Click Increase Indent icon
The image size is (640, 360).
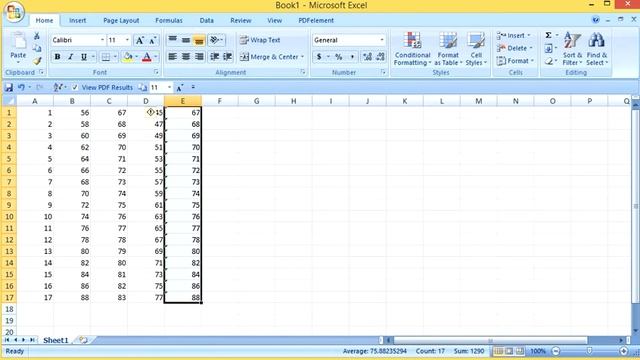[x=227, y=56]
